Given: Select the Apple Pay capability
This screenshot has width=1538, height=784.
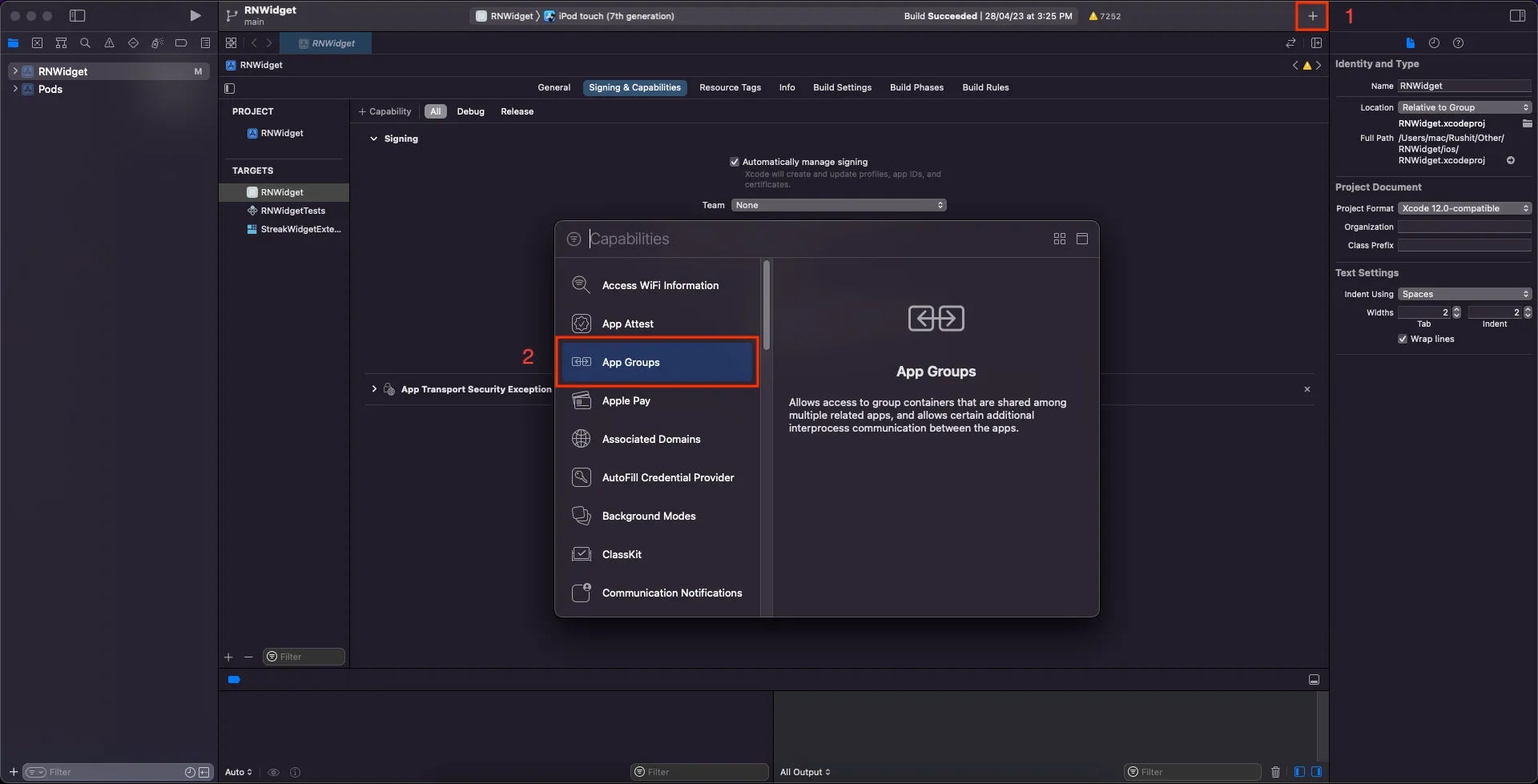Looking at the screenshot, I should 657,400.
